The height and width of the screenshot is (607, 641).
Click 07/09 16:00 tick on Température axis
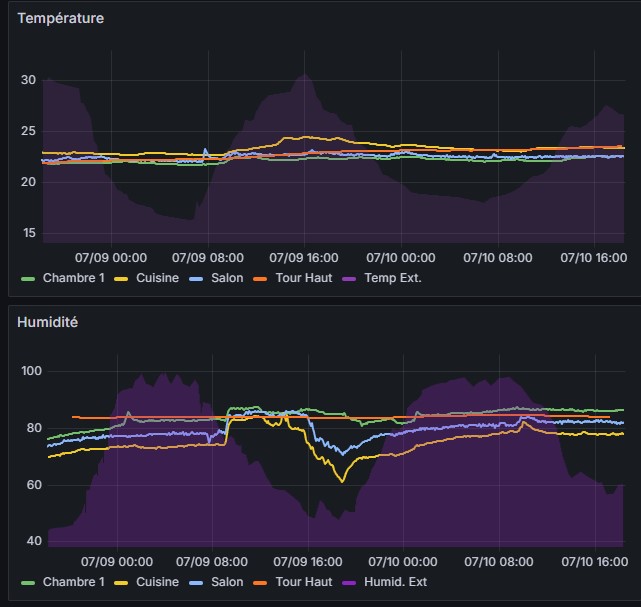click(x=304, y=258)
